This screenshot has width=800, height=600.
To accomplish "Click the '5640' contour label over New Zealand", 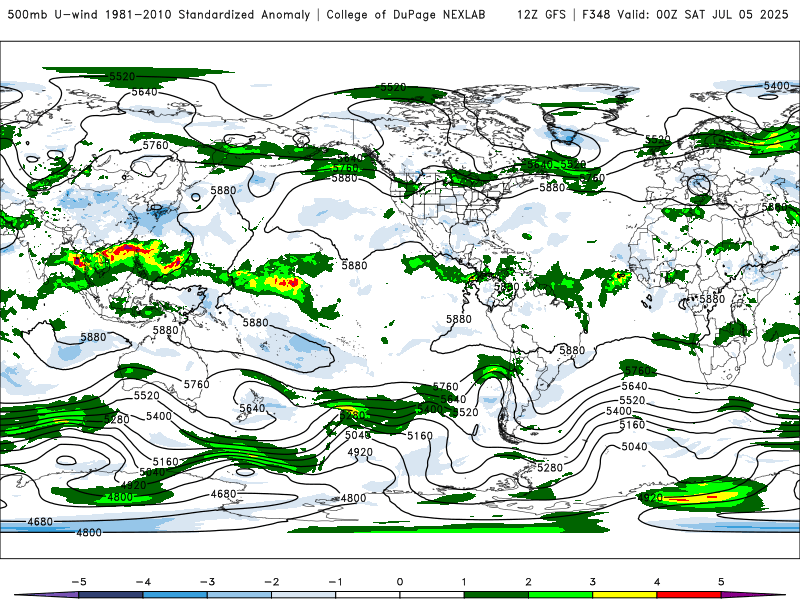I will (252, 408).
